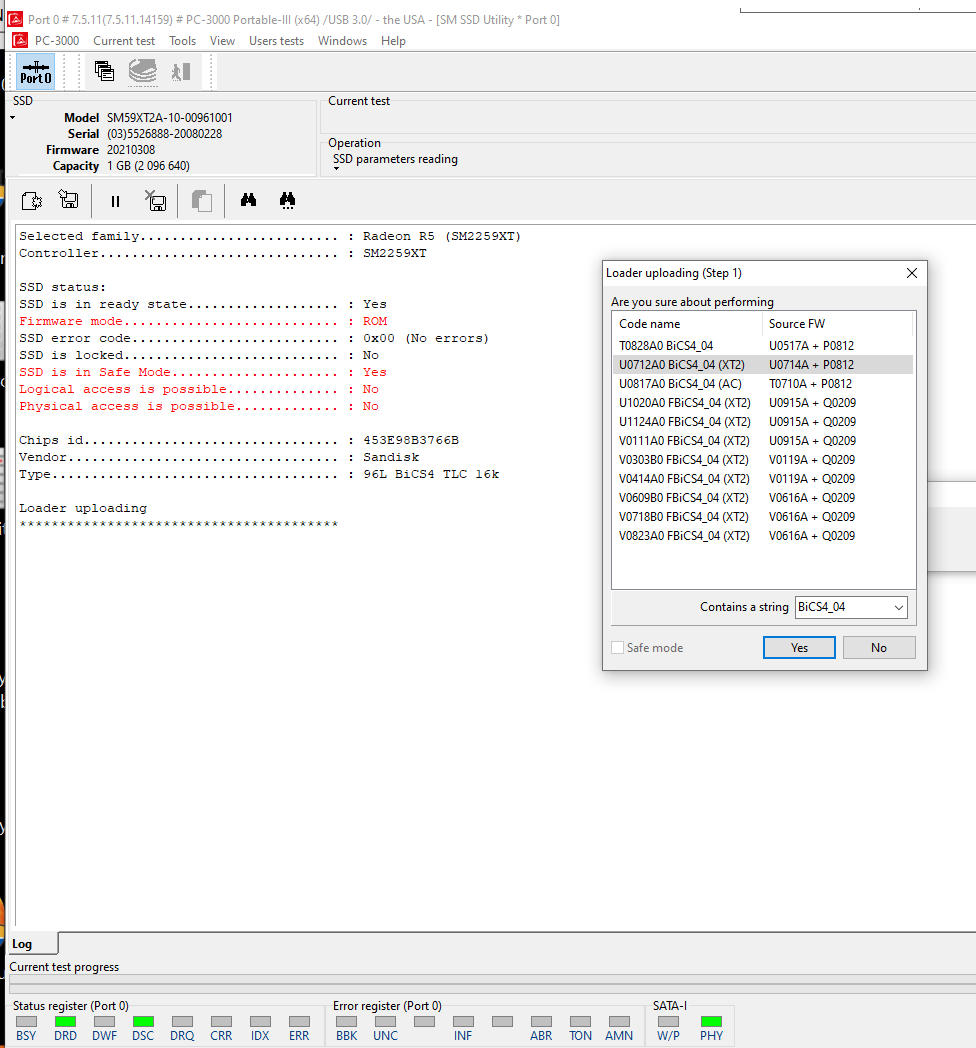976x1048 pixels.
Task: Click the BBK error register indicator
Action: [346, 1021]
